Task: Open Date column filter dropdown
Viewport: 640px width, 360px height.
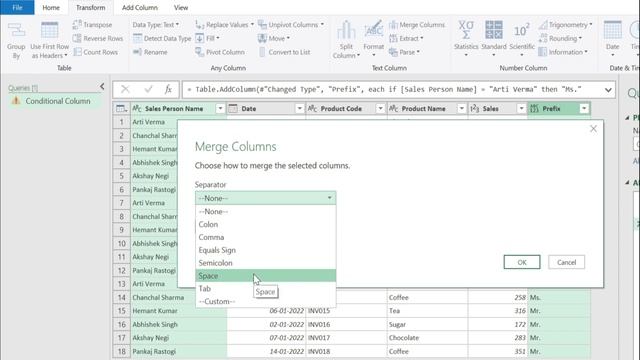Action: click(x=299, y=109)
